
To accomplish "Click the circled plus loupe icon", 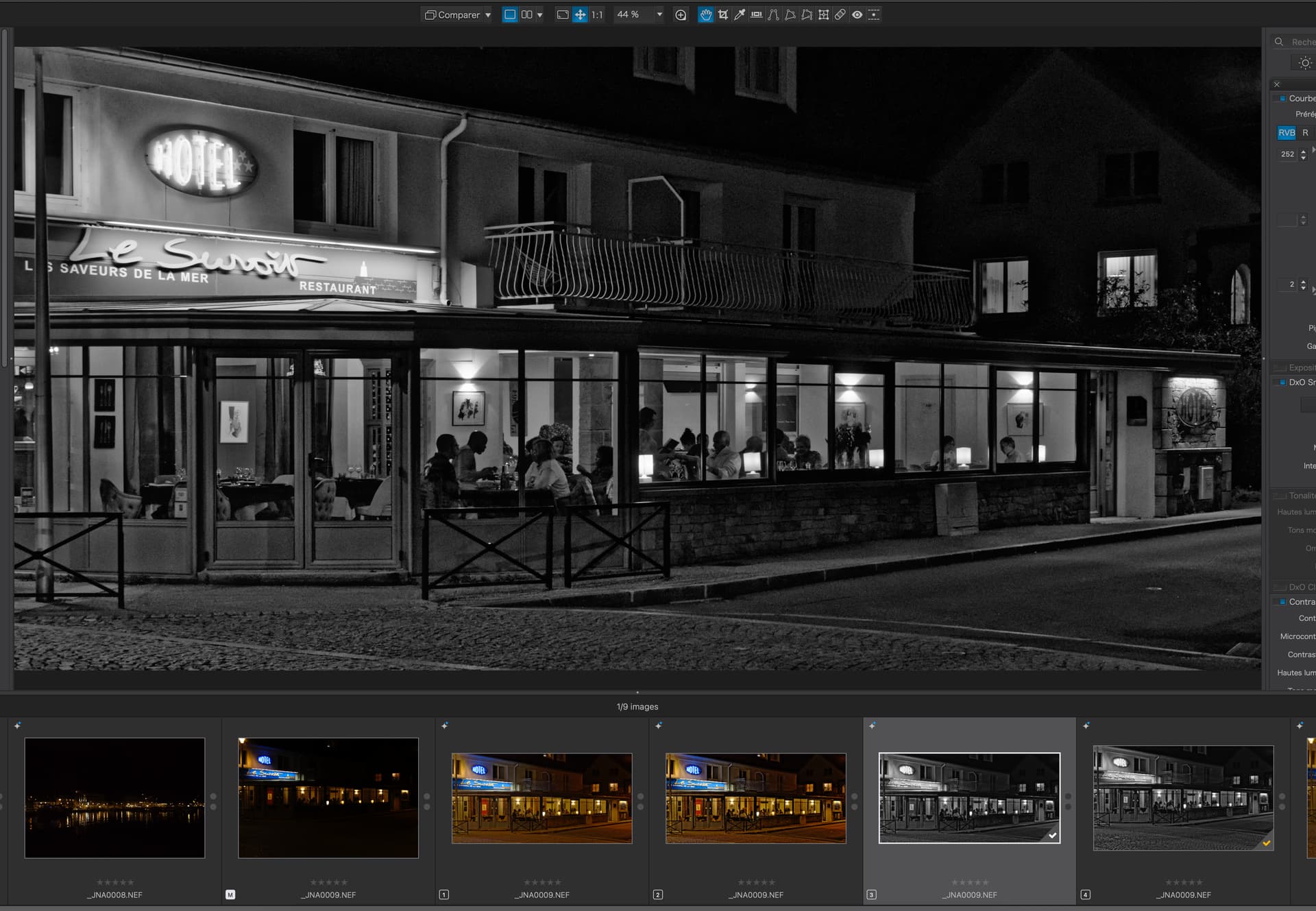I will pyautogui.click(x=681, y=15).
